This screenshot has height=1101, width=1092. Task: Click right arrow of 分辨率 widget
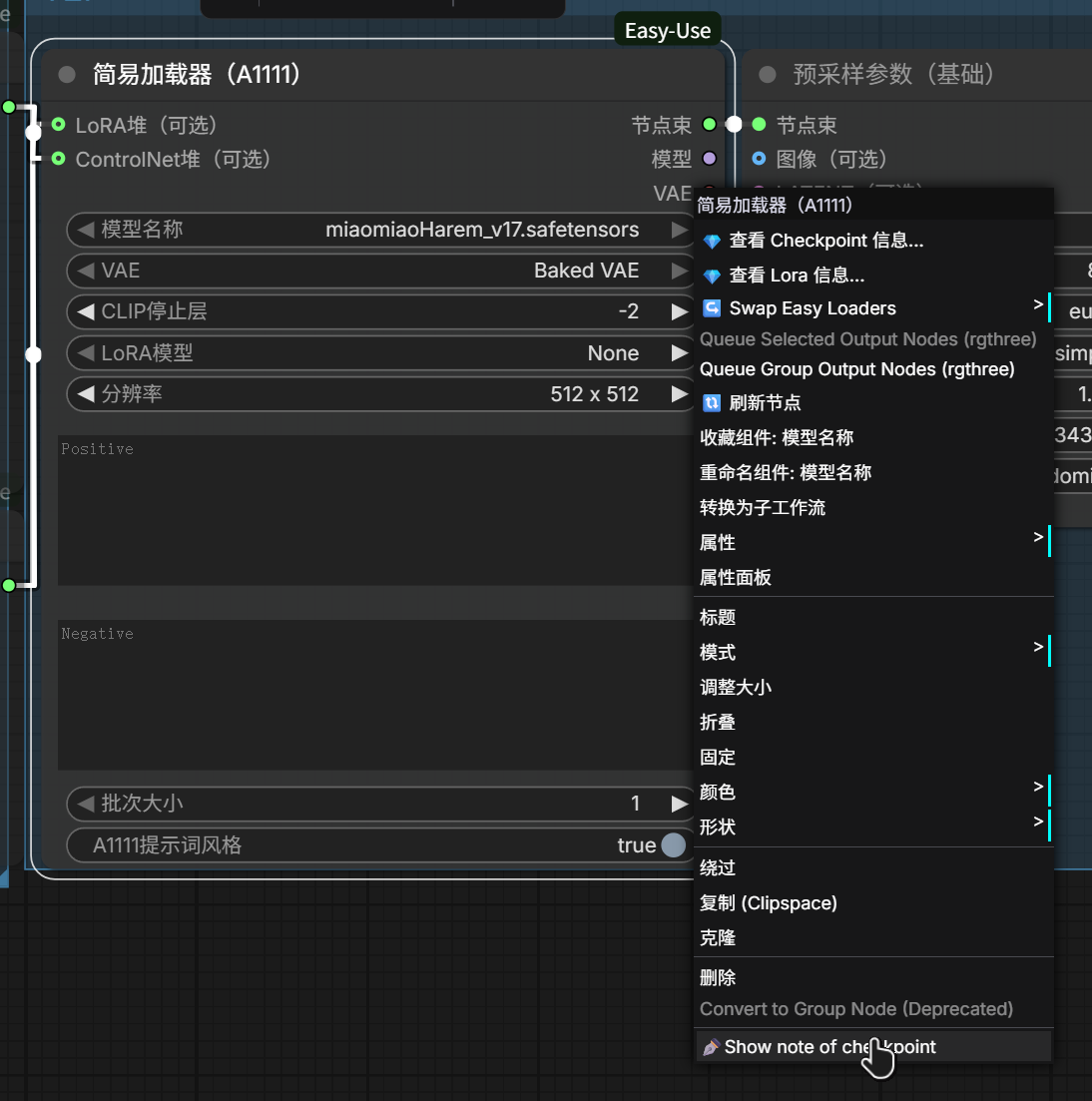(x=679, y=394)
